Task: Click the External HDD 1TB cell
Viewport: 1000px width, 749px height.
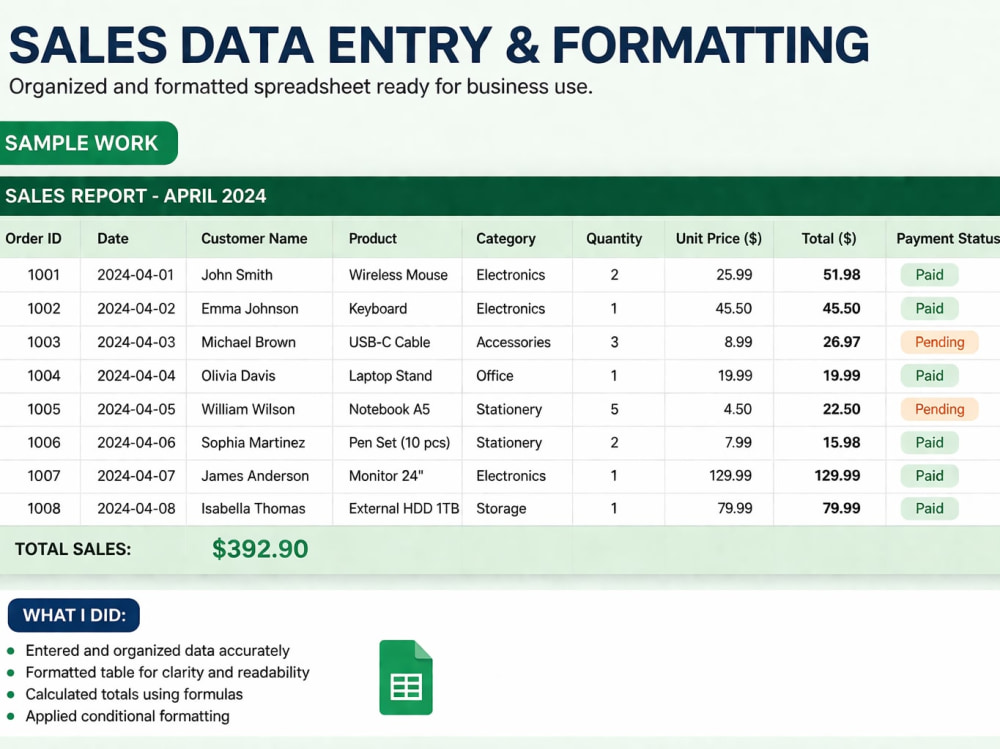Action: [404, 508]
